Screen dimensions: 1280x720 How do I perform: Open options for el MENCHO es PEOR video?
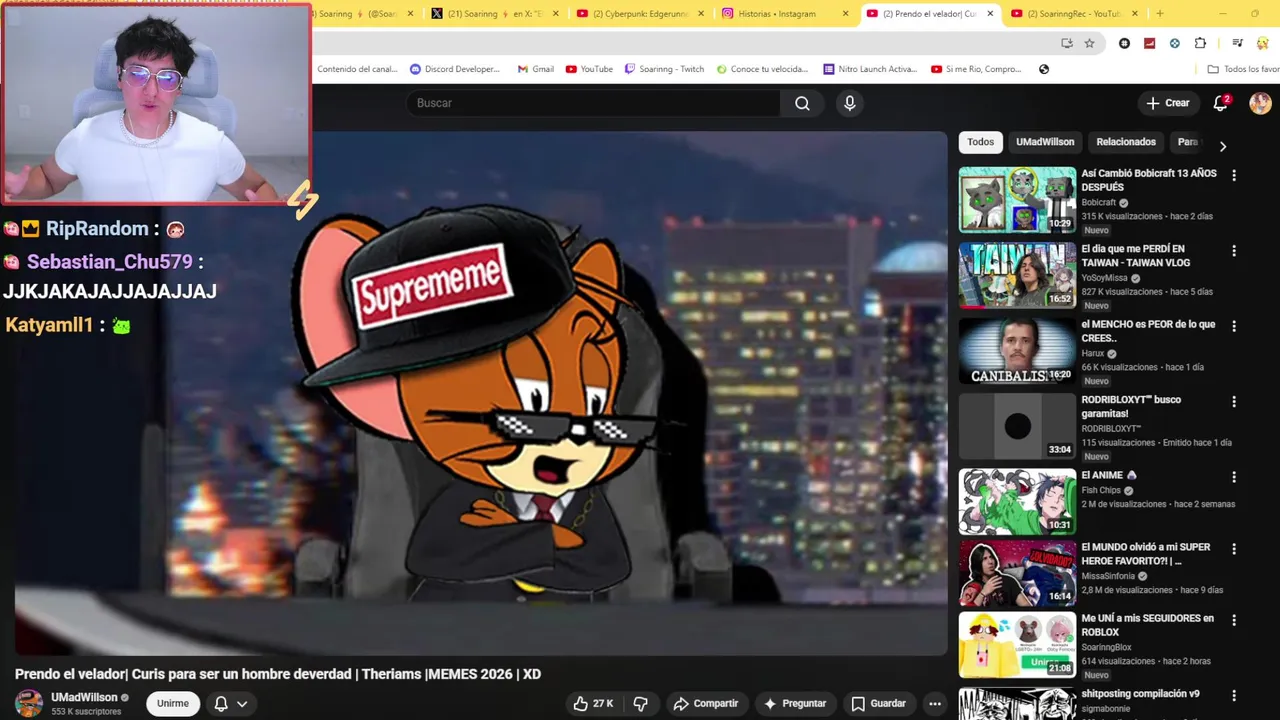1234,326
